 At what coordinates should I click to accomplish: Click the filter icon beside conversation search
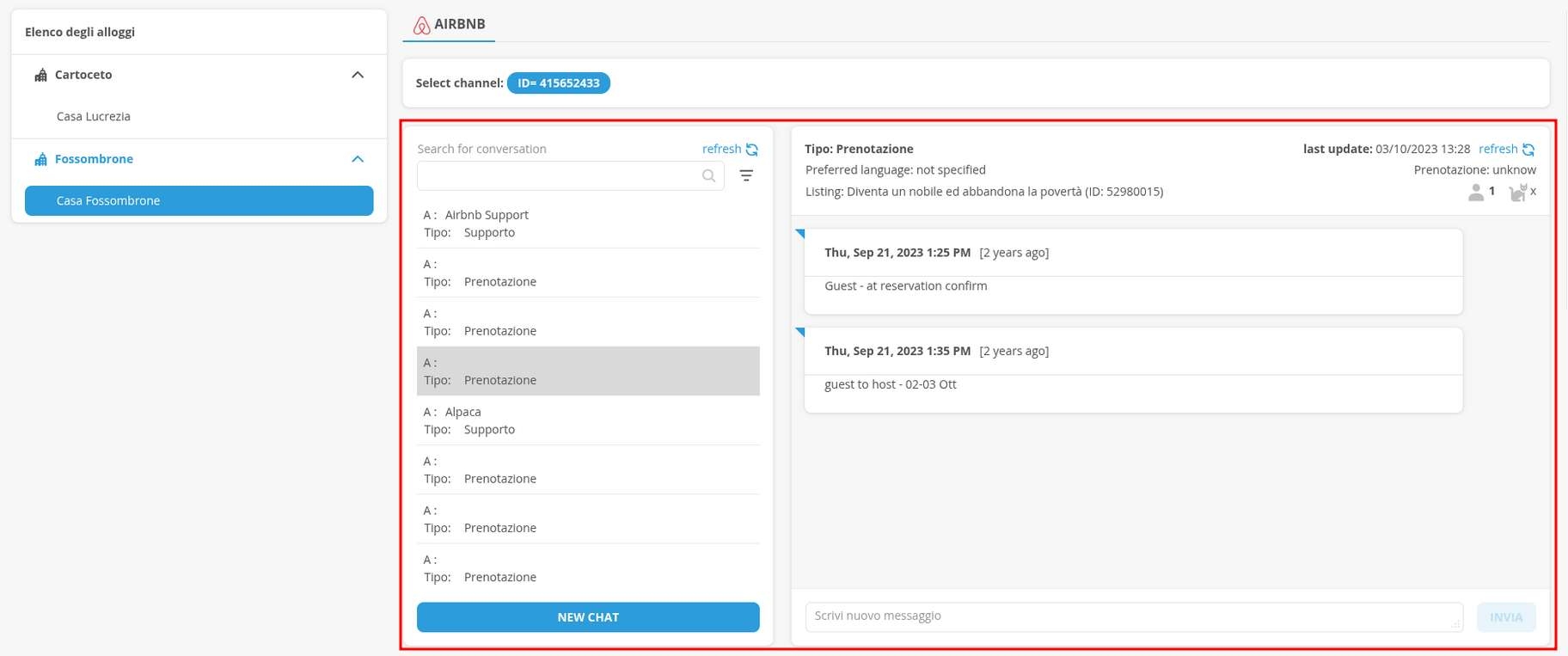(746, 175)
